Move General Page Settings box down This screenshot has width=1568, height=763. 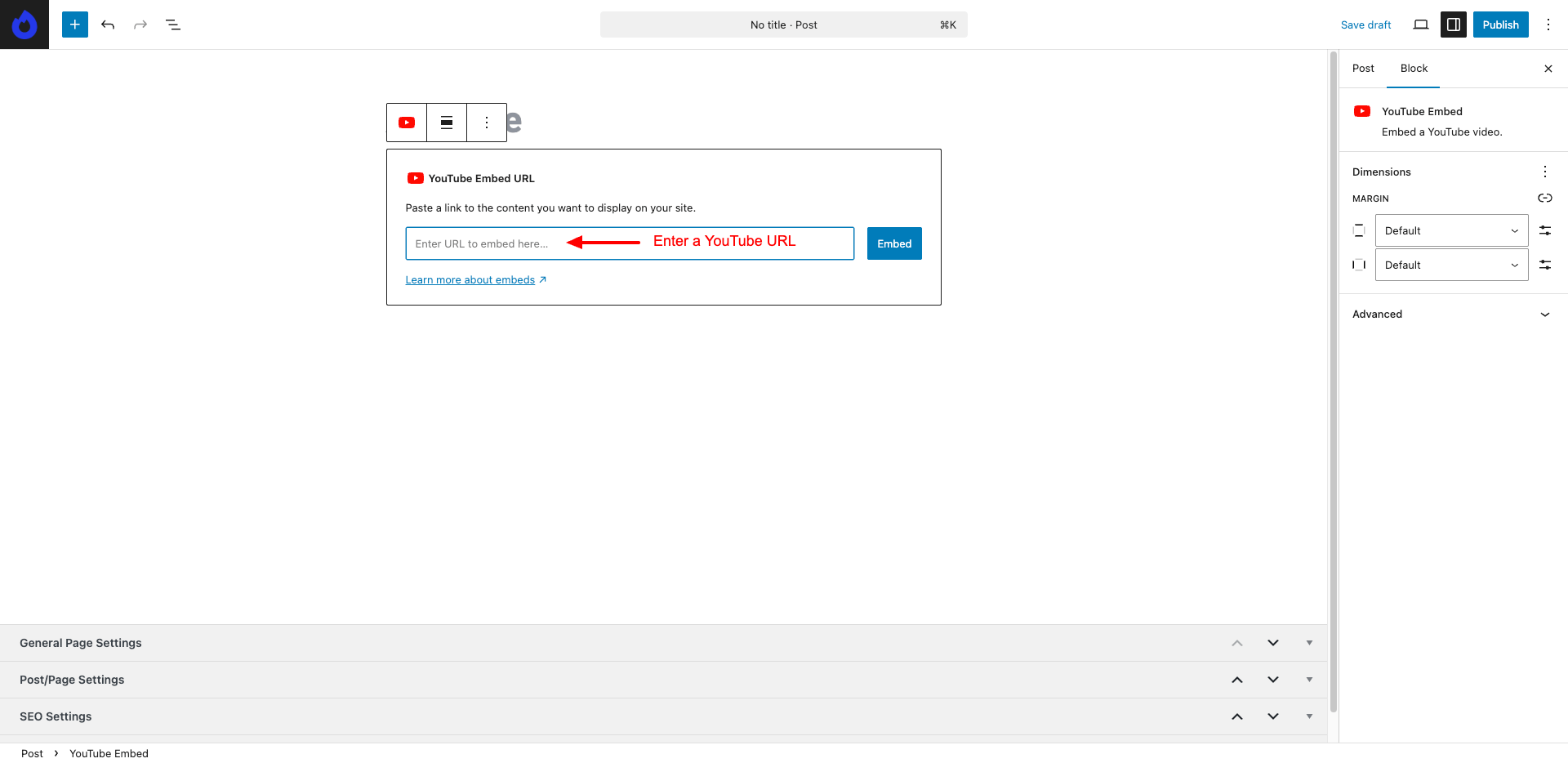pos(1273,643)
